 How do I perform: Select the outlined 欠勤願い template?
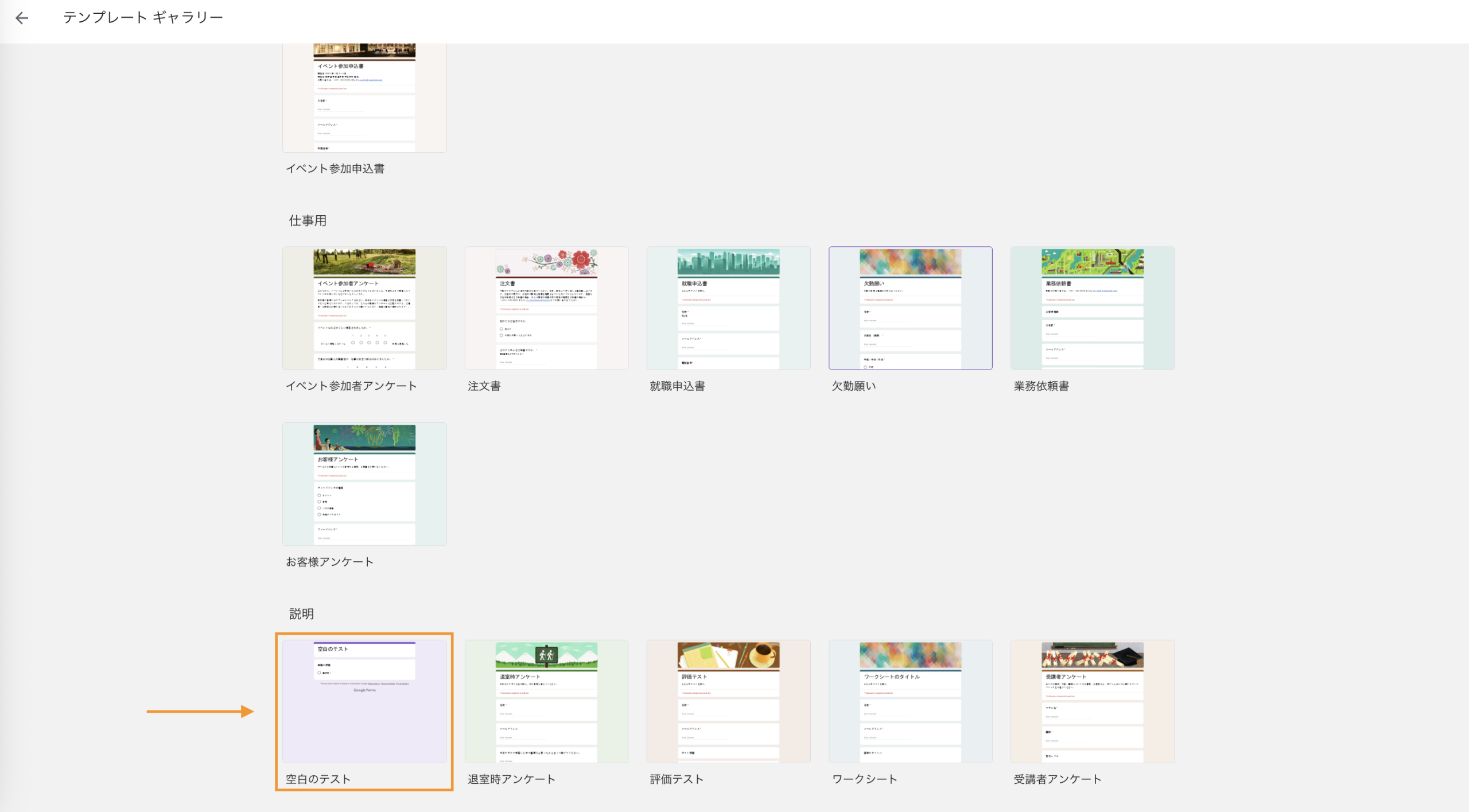click(910, 308)
